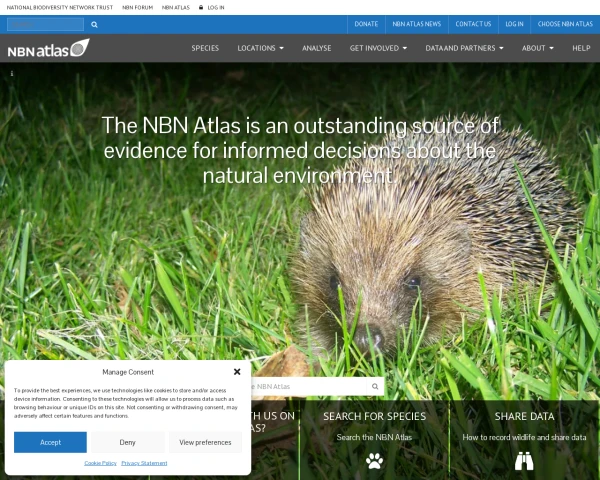600x480 pixels.
Task: Click the small info icon on hero image
Action: pos(12,73)
